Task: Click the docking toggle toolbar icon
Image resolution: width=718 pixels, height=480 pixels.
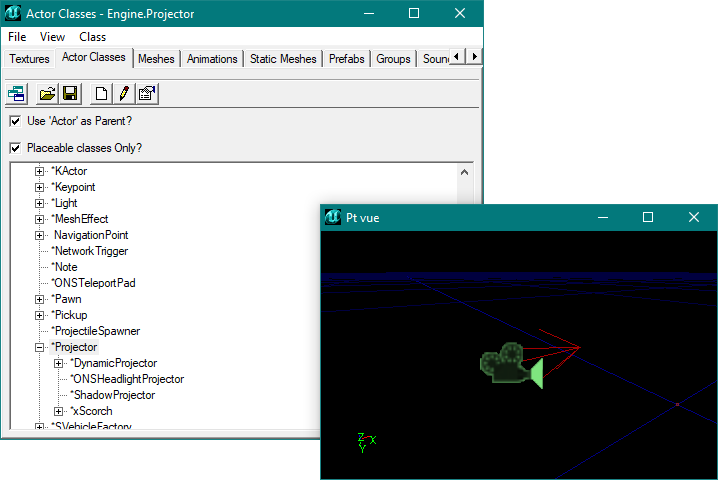Action: [16, 94]
